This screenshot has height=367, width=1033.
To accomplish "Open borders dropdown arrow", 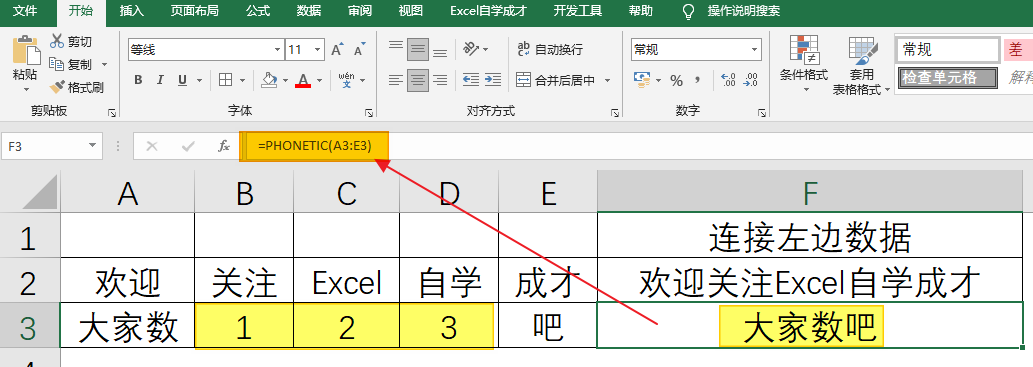I will [x=242, y=80].
